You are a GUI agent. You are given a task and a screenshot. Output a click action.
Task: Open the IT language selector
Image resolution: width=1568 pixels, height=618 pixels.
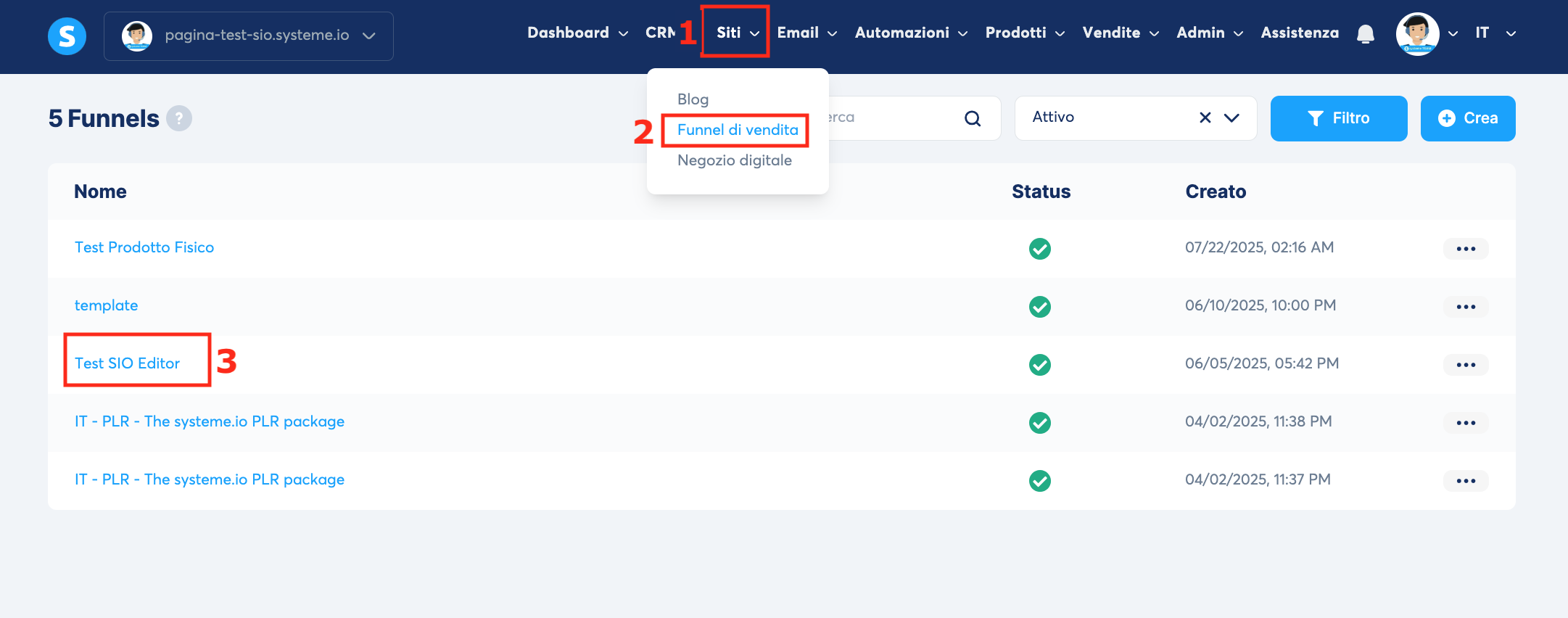tap(1495, 33)
